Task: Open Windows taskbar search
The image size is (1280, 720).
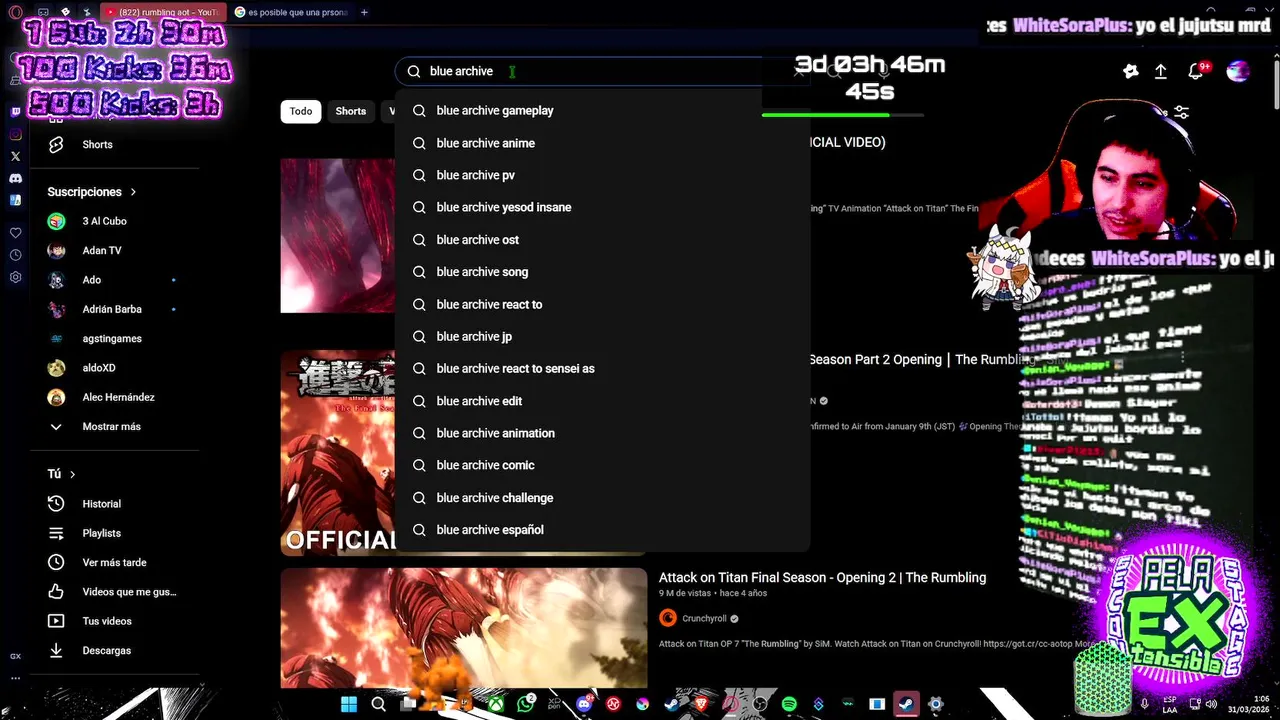Action: coord(378,704)
